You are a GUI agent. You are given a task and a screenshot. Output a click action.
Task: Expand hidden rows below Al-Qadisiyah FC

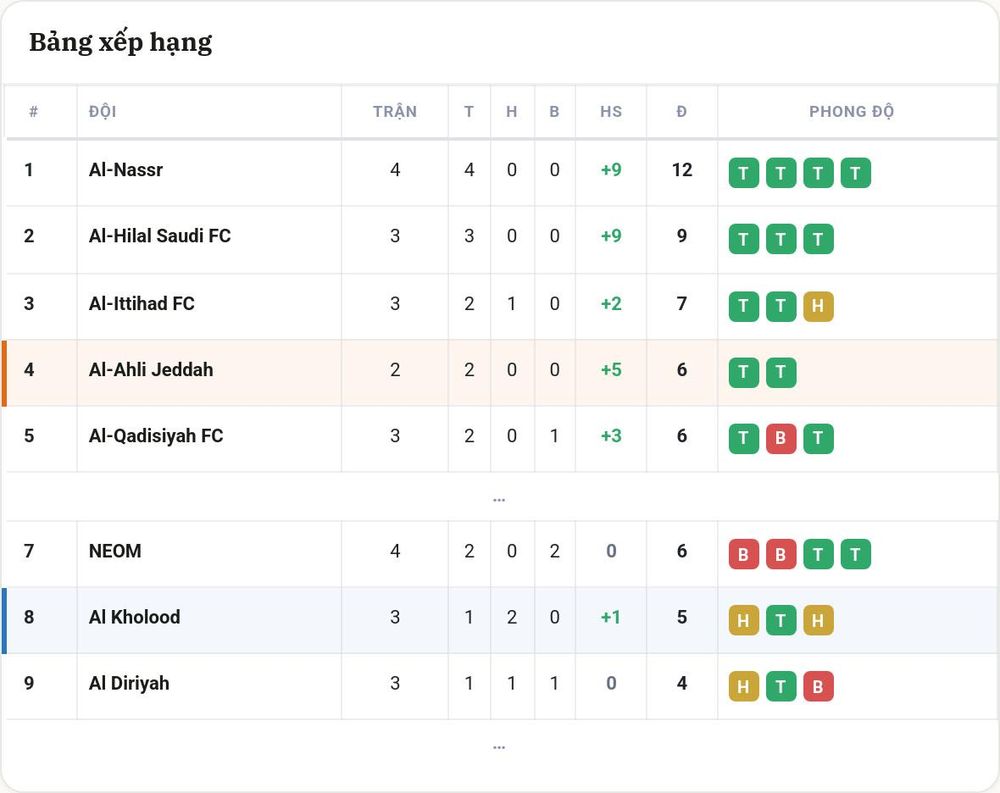[x=499, y=500]
